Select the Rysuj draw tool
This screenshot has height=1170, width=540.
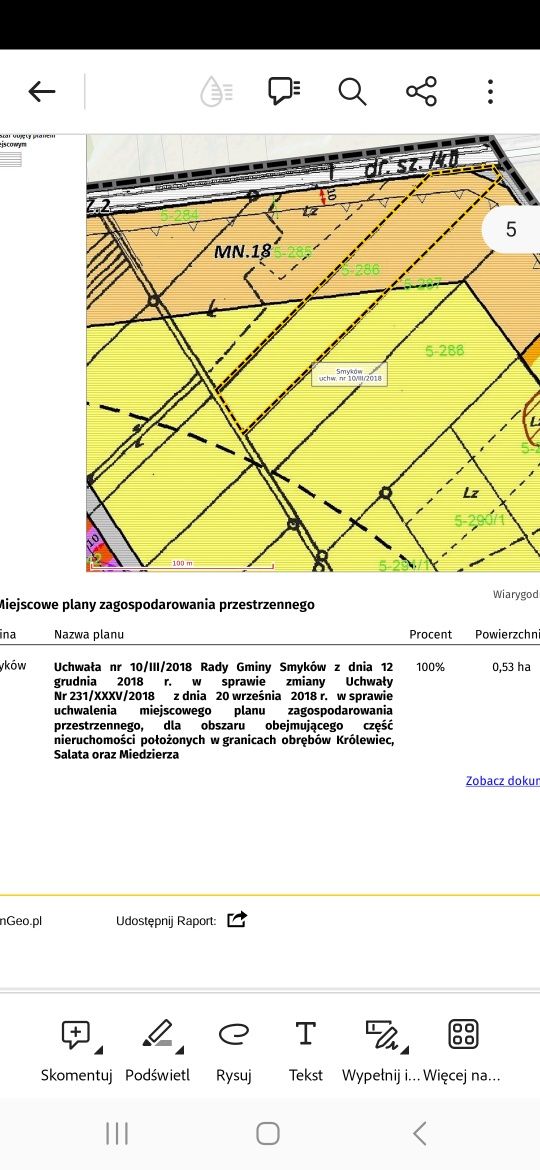[x=233, y=1051]
